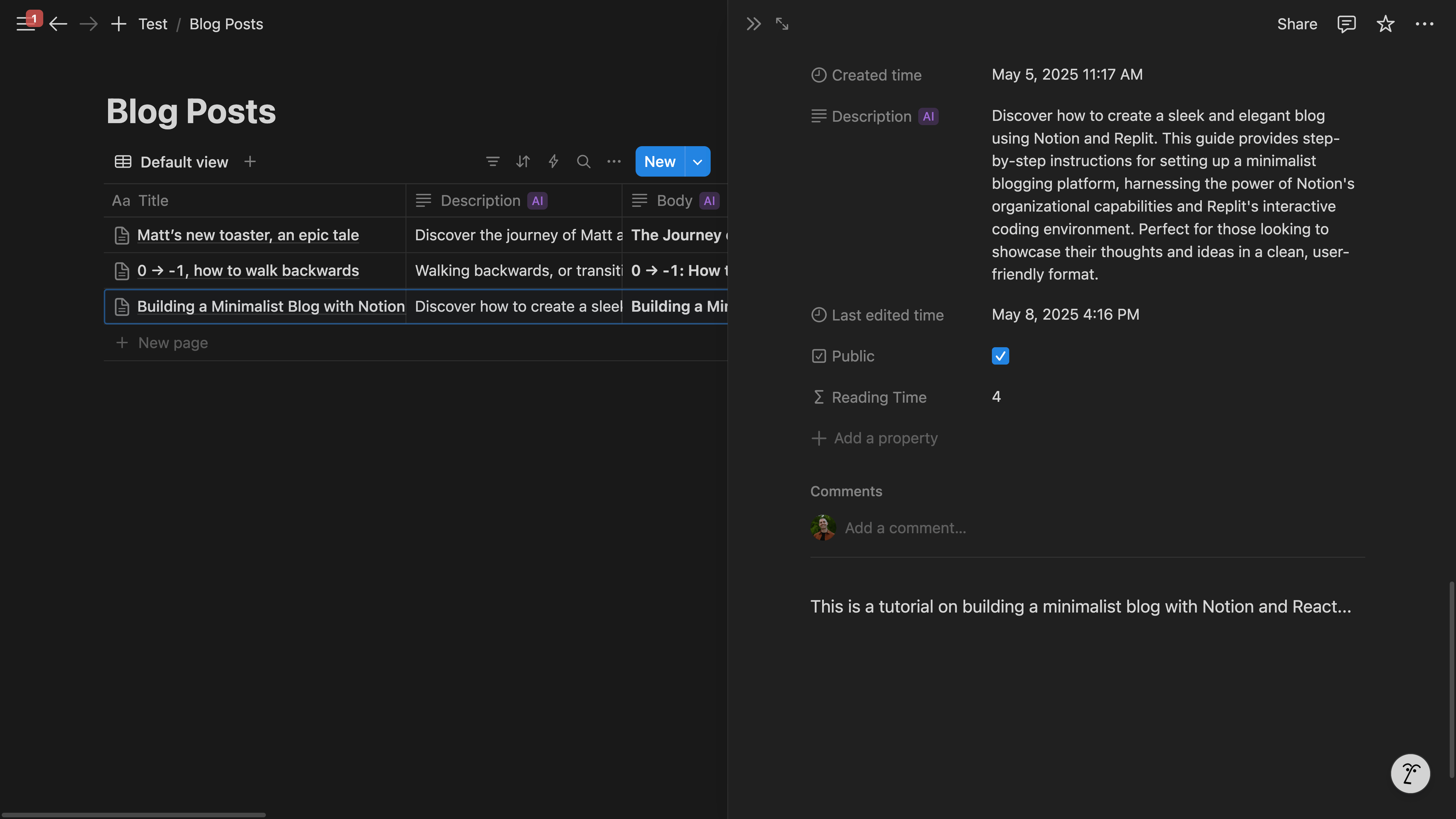Click the Created time property label

866,75
